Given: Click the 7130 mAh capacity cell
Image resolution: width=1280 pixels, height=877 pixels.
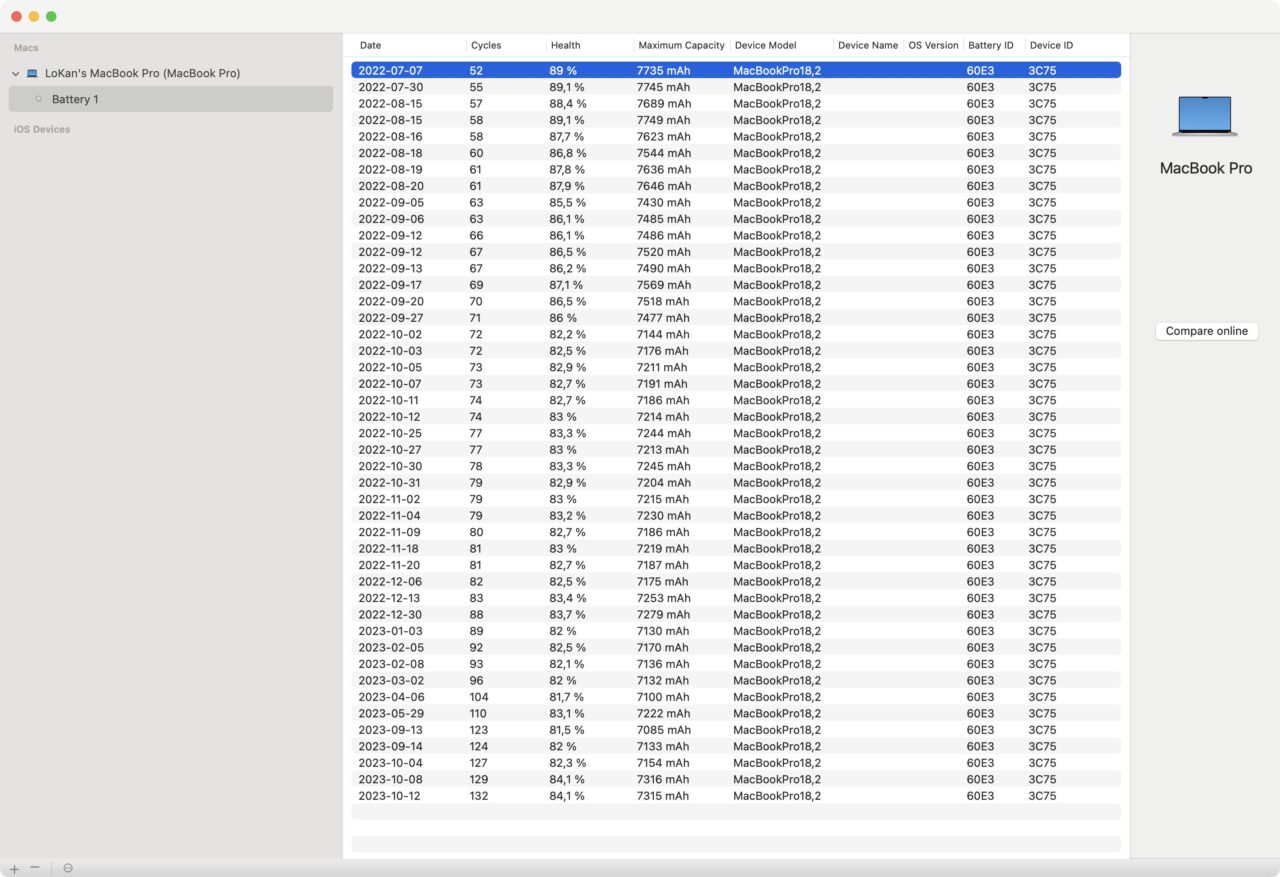Looking at the screenshot, I should pyautogui.click(x=663, y=631).
